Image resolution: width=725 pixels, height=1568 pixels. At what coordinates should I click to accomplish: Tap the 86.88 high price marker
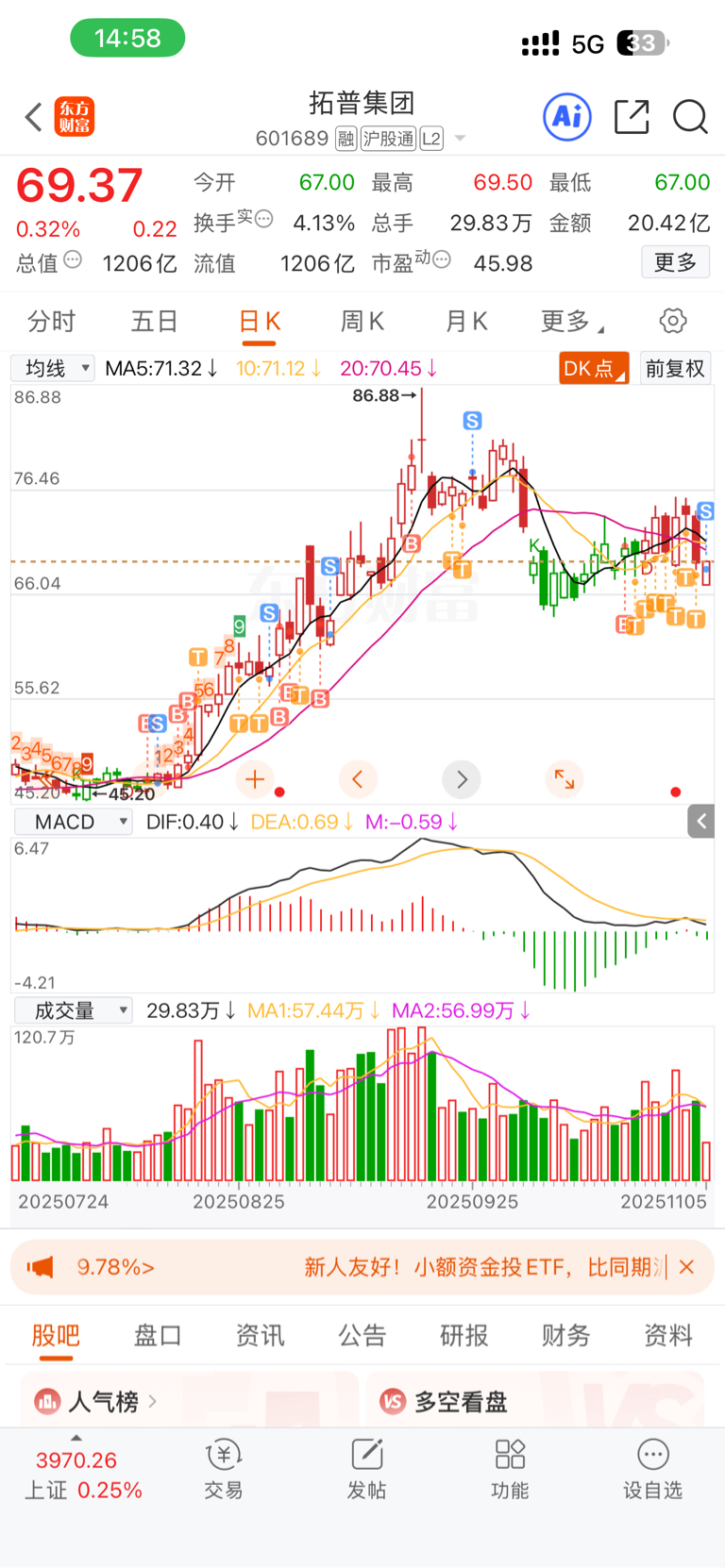(x=384, y=395)
